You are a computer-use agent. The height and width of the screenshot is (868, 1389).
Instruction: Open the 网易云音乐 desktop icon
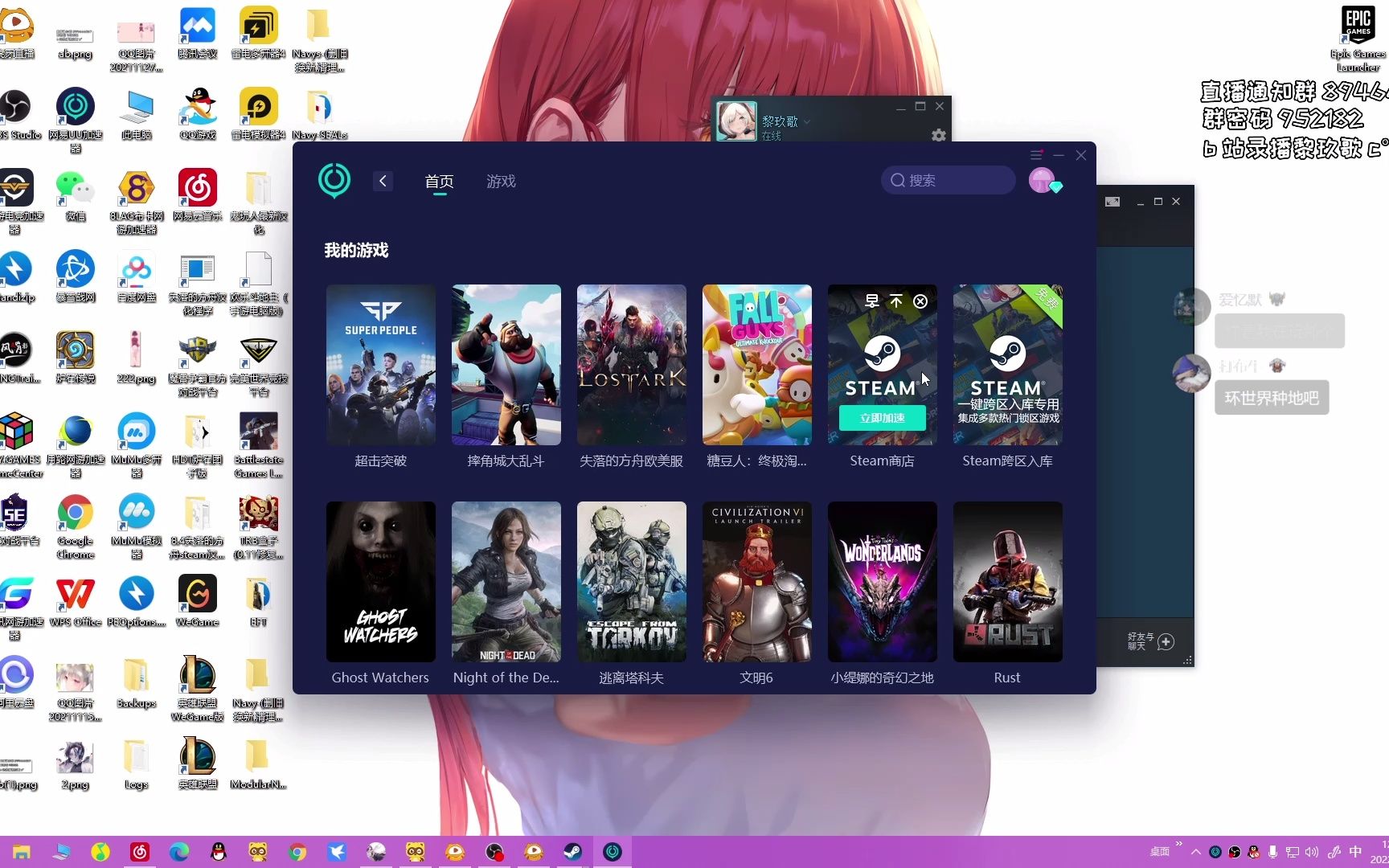tap(198, 195)
